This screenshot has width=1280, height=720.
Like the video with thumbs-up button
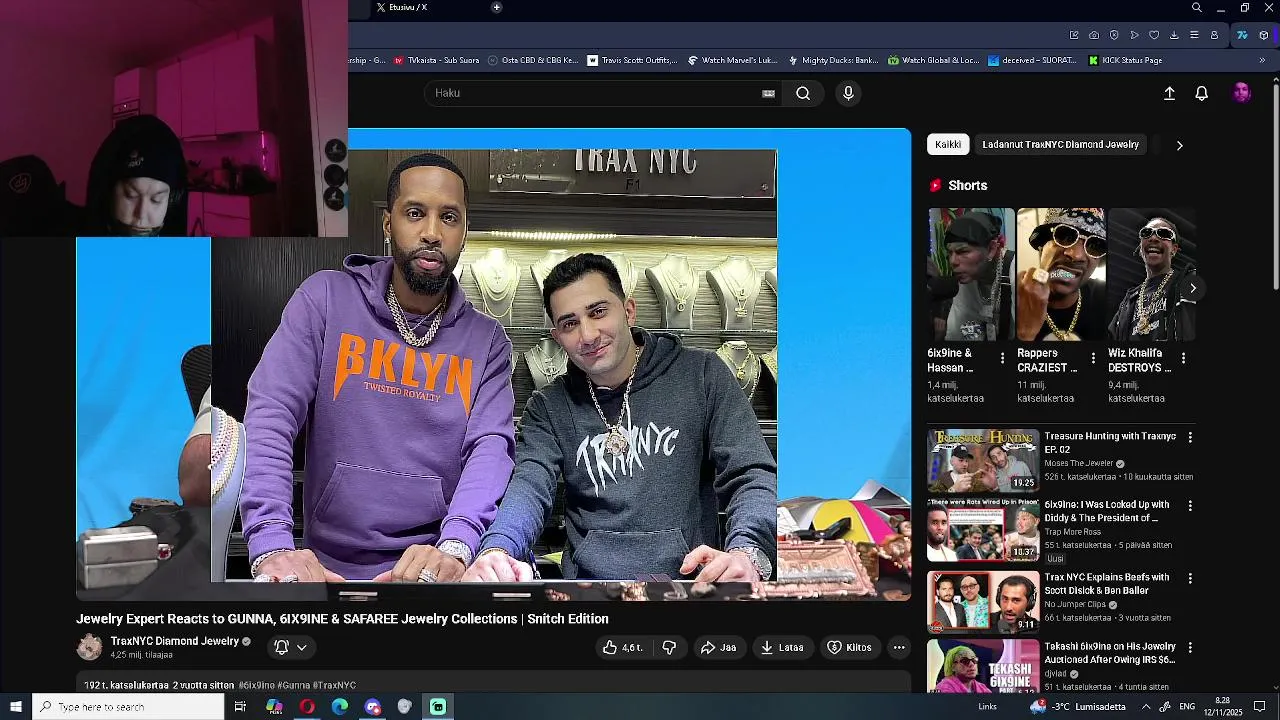pyautogui.click(x=622, y=647)
